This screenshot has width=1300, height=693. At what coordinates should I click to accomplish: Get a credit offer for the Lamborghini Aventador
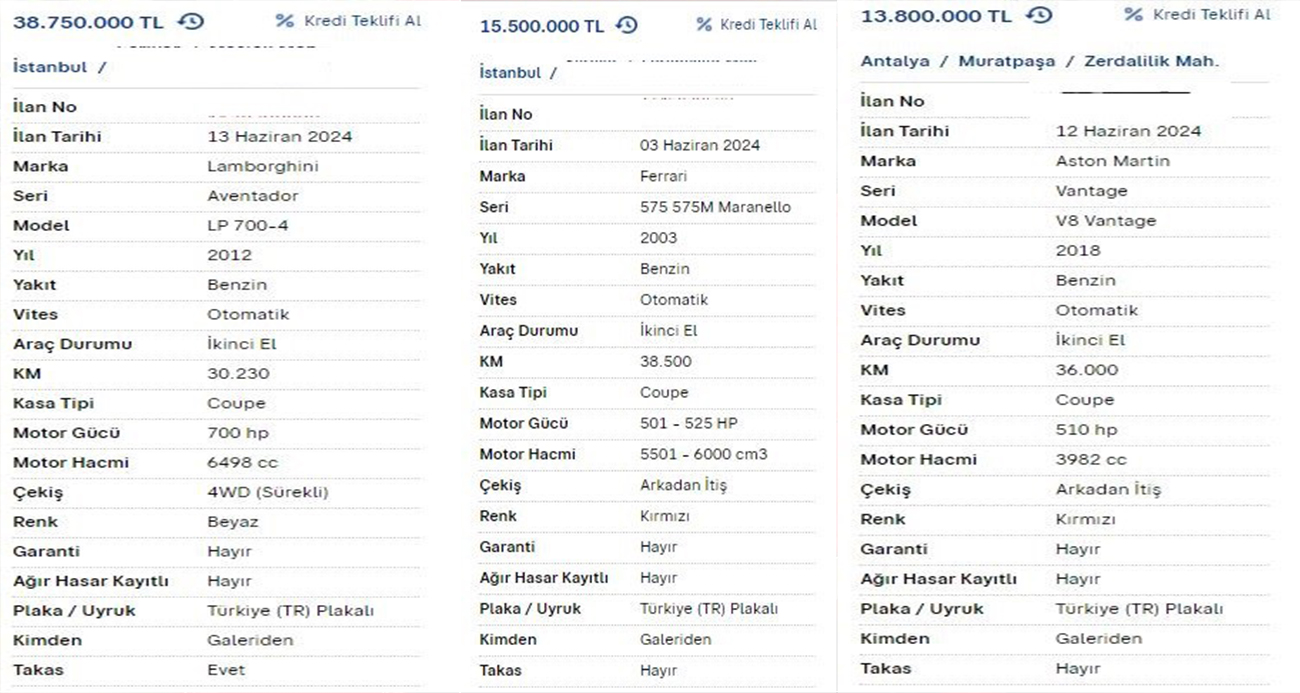click(362, 20)
